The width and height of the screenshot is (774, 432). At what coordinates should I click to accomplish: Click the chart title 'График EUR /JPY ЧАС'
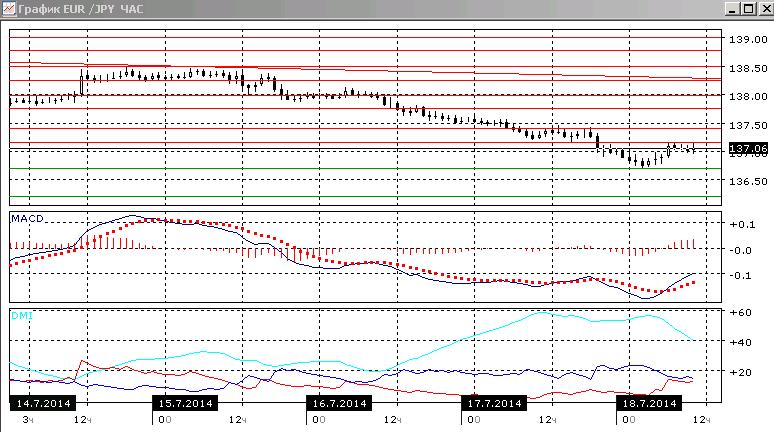[x=80, y=9]
